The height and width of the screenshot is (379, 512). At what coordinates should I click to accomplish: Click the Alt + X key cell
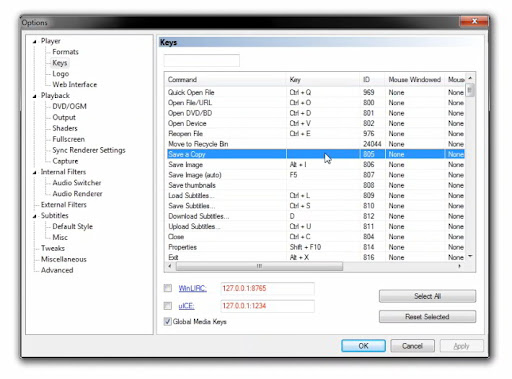pos(323,257)
